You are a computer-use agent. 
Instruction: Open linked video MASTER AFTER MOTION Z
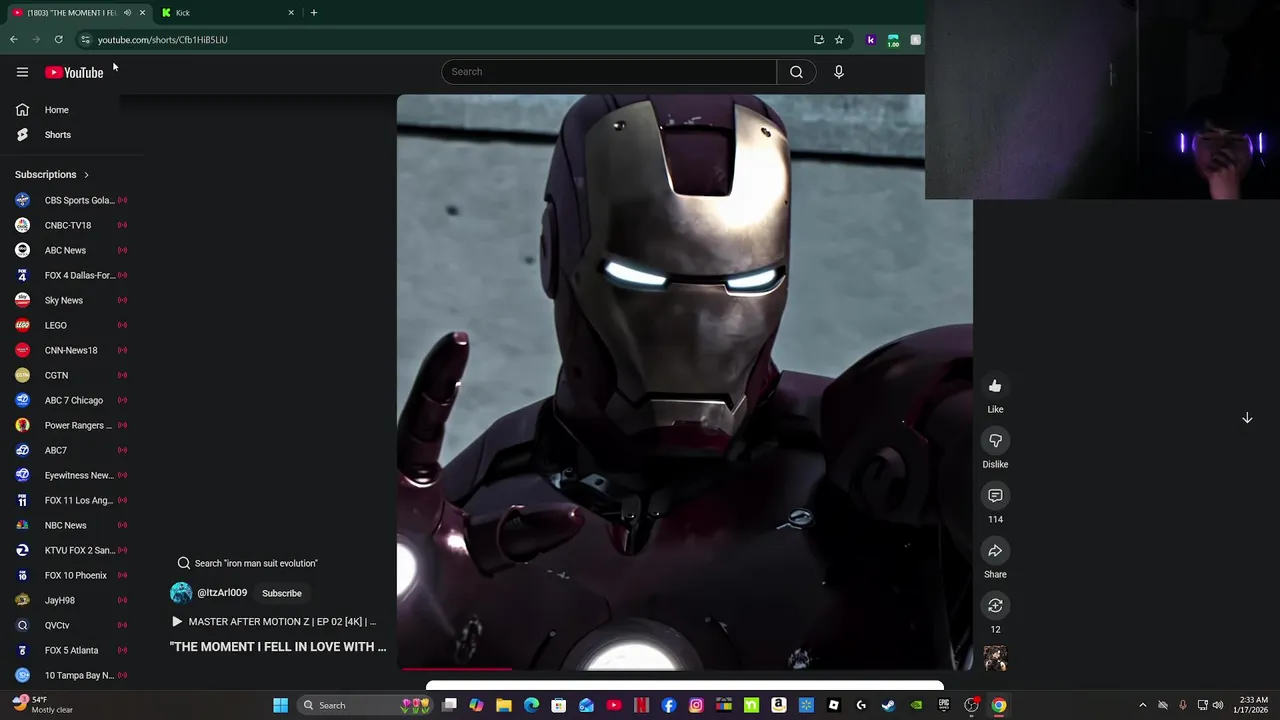(x=274, y=622)
